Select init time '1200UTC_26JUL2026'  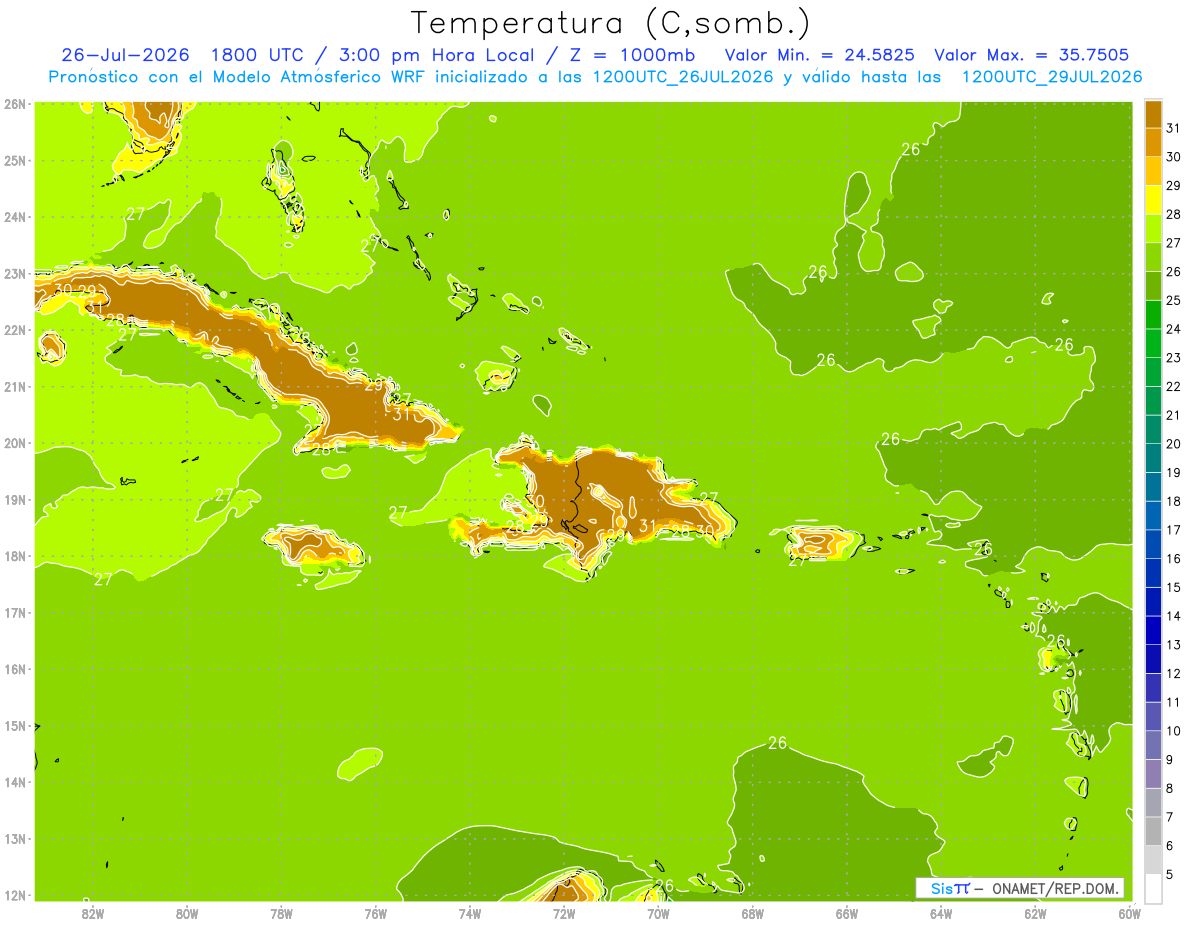[x=683, y=77]
